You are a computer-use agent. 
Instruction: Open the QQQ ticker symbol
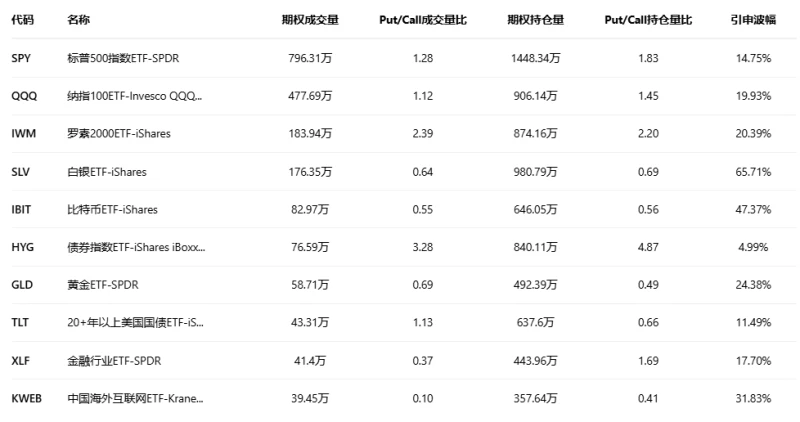(23, 96)
